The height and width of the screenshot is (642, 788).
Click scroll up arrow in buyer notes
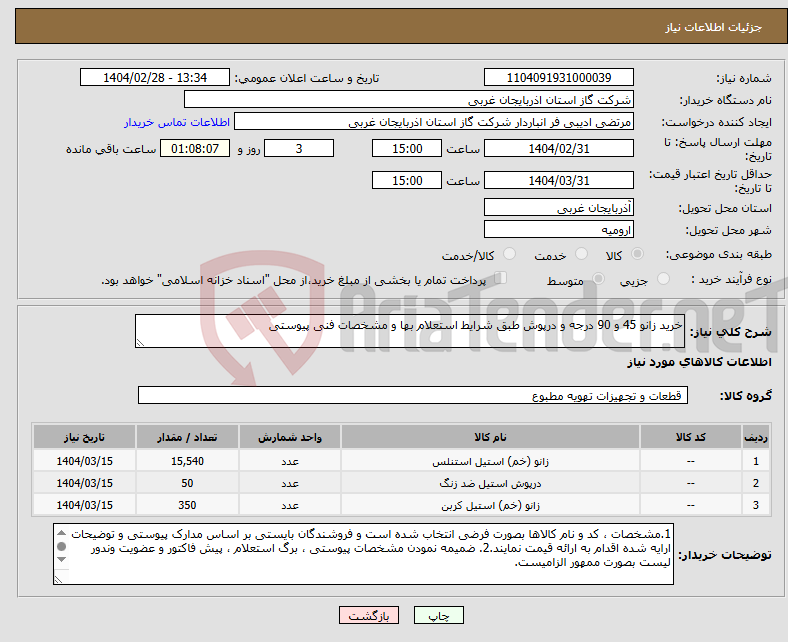61,533
